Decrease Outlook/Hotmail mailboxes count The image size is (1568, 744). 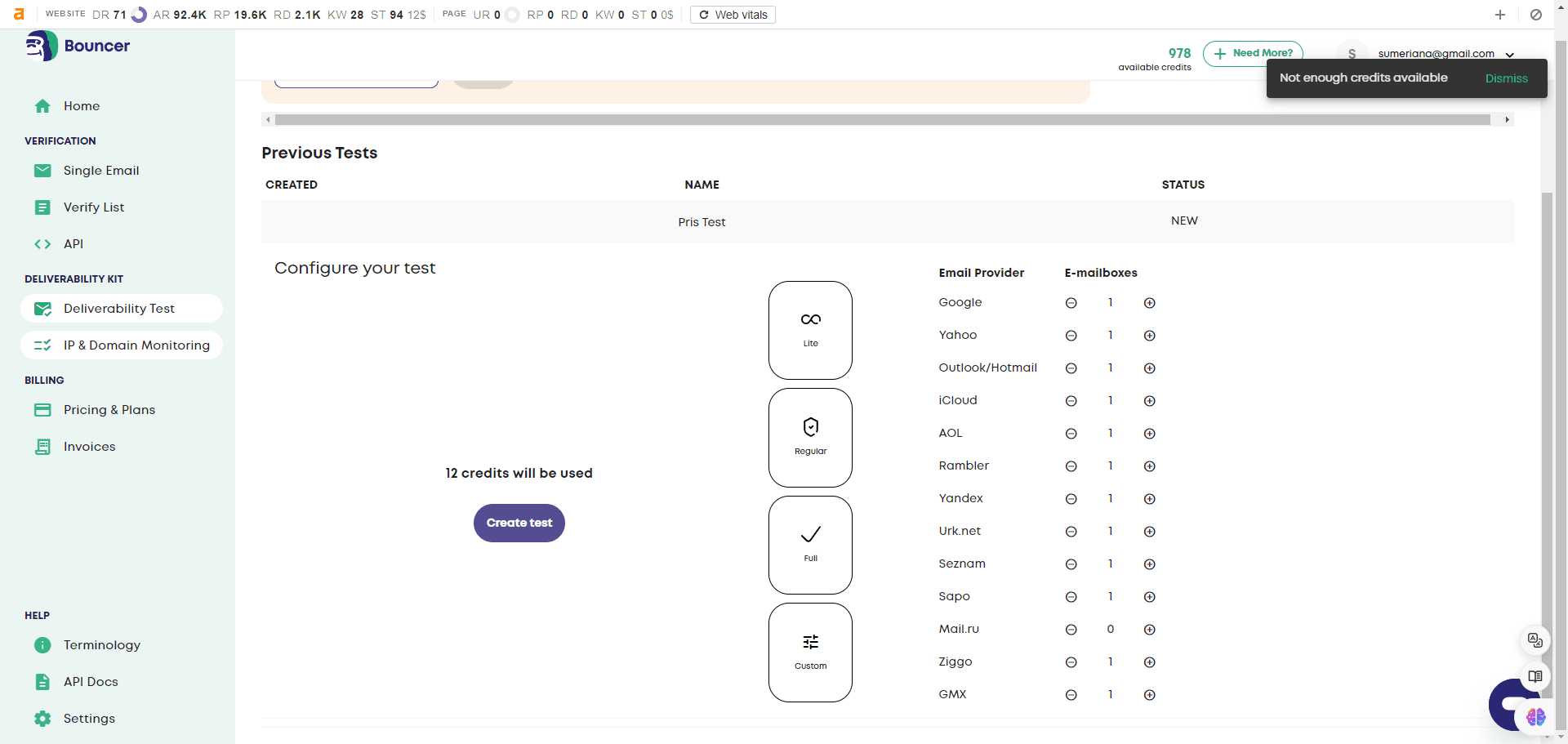point(1071,368)
